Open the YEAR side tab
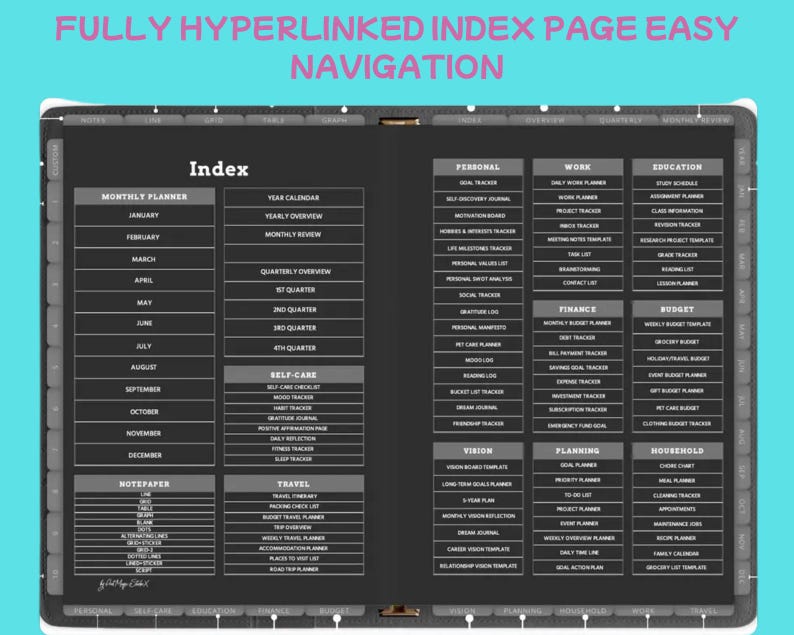Viewport: 794px width, 635px height. click(741, 158)
